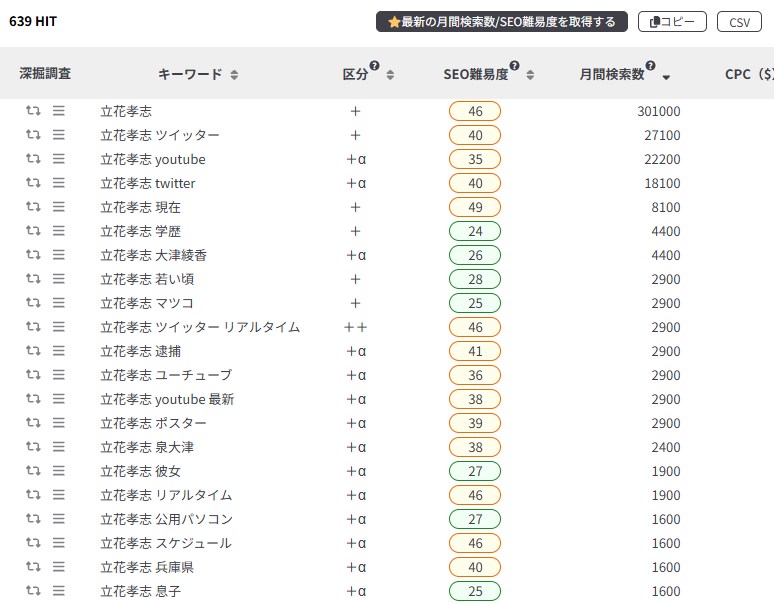Export results with CSV button
This screenshot has height=604, width=774.
(739, 22)
